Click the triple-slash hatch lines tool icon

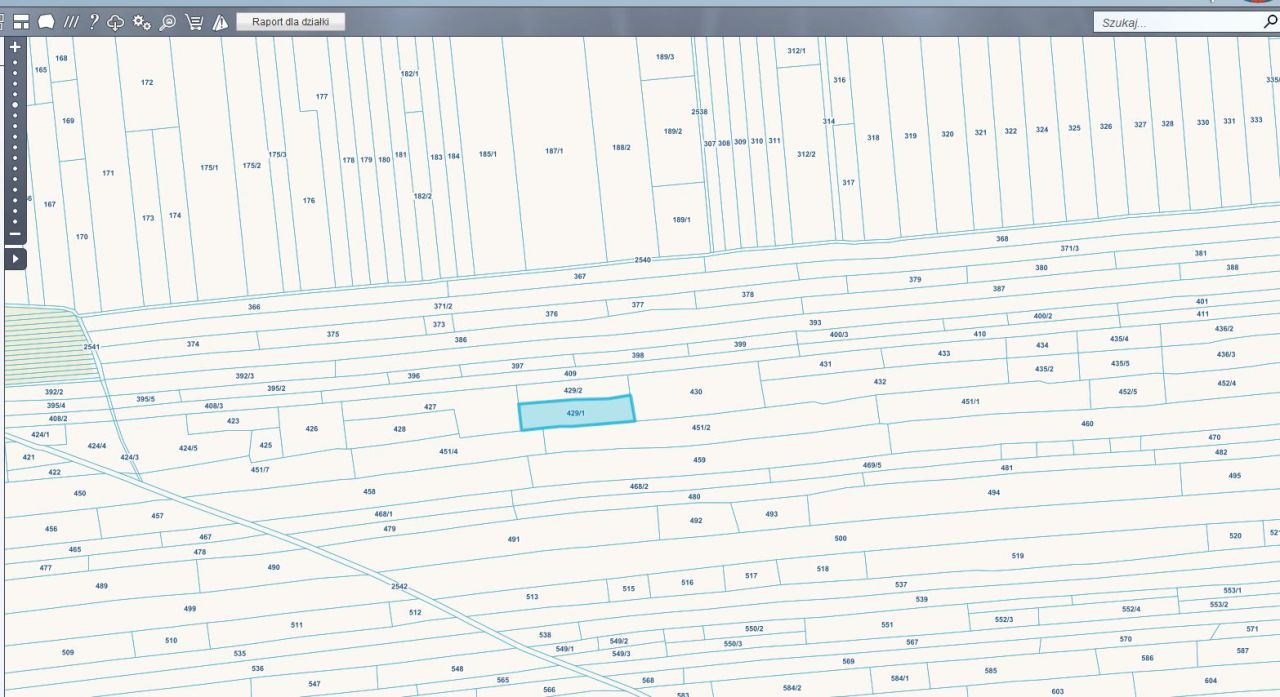(71, 21)
